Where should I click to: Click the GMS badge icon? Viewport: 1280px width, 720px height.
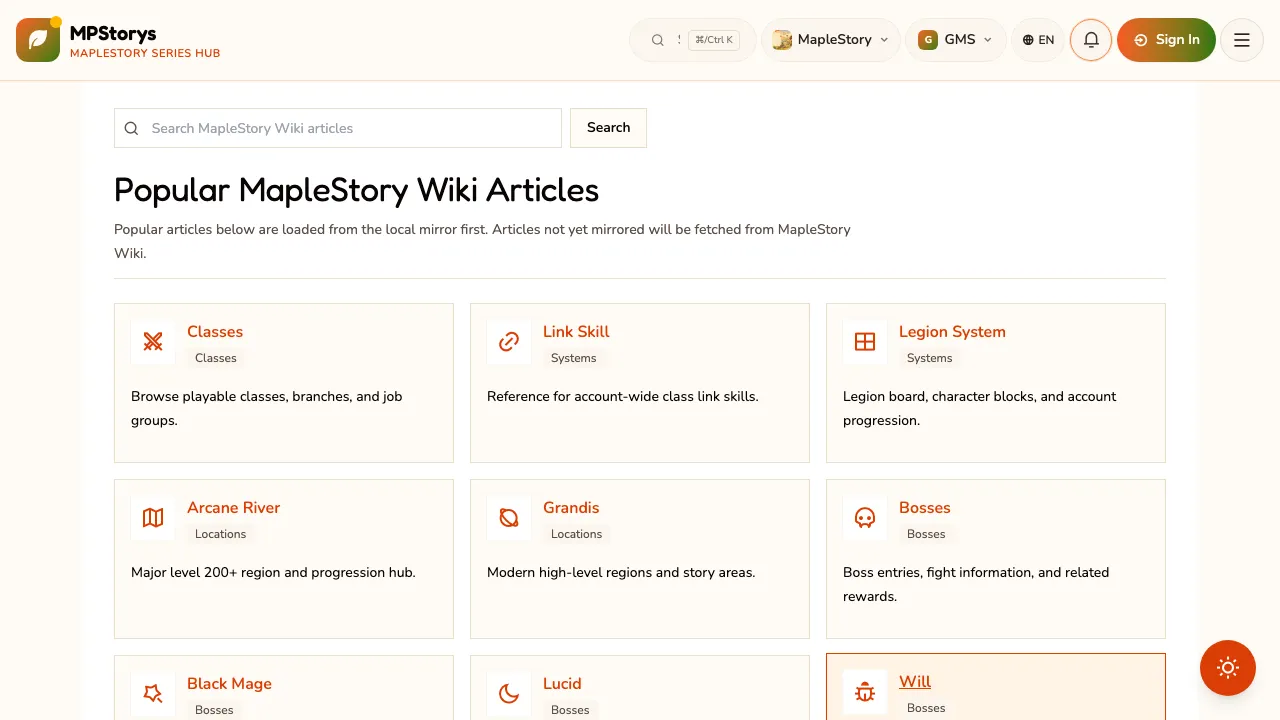(928, 40)
